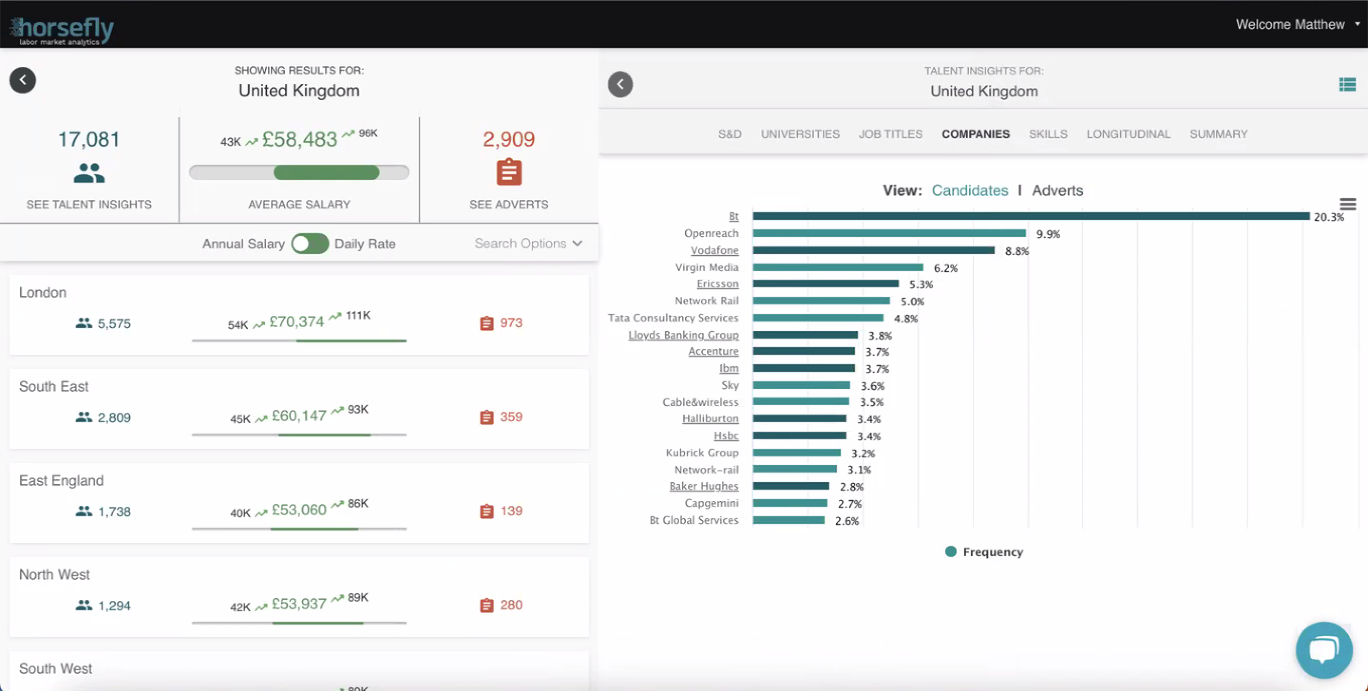
Task: Switch to the Universities tab
Action: pos(800,134)
